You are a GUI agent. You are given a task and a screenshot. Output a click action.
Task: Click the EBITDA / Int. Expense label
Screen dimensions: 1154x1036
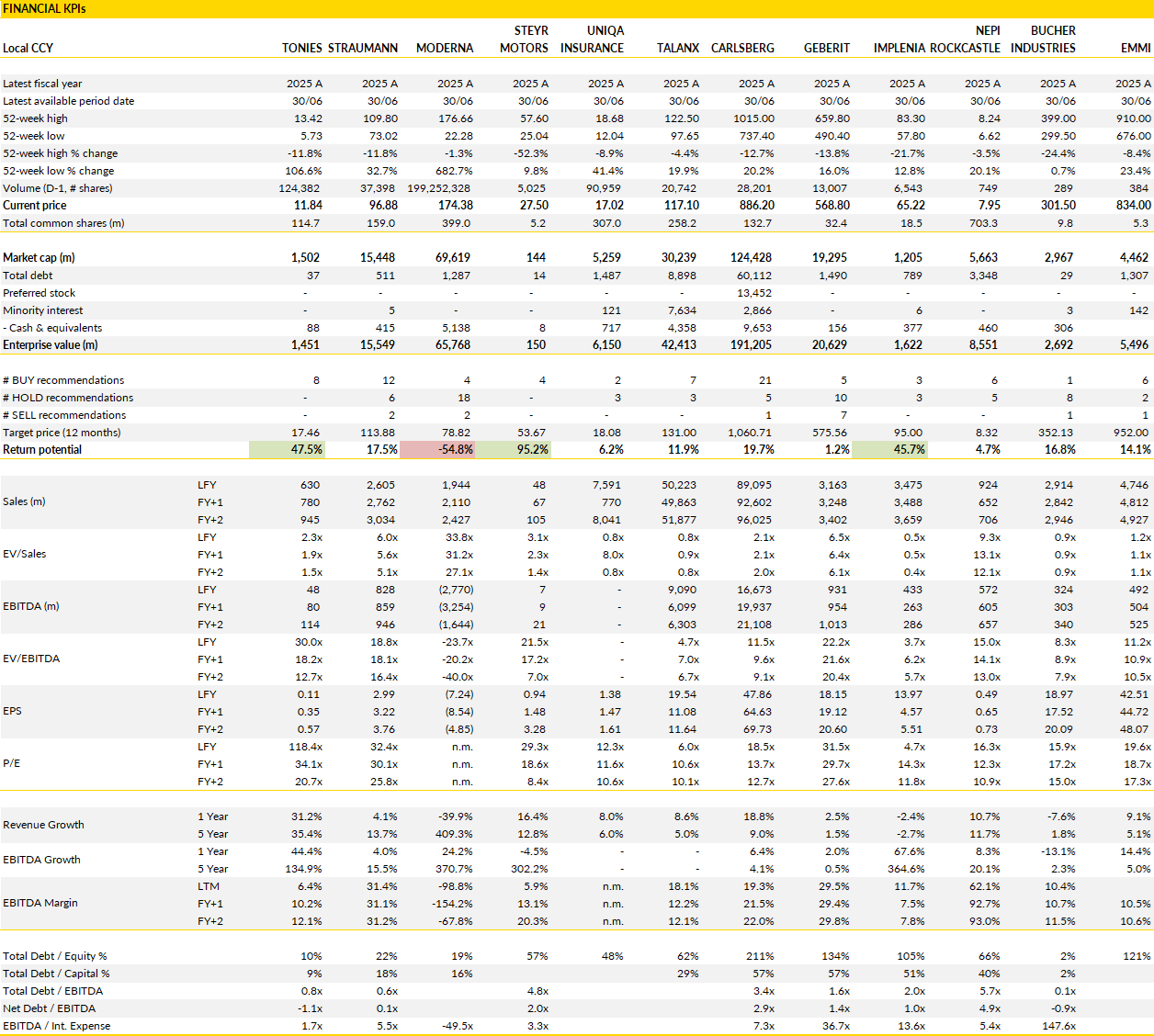57,1026
